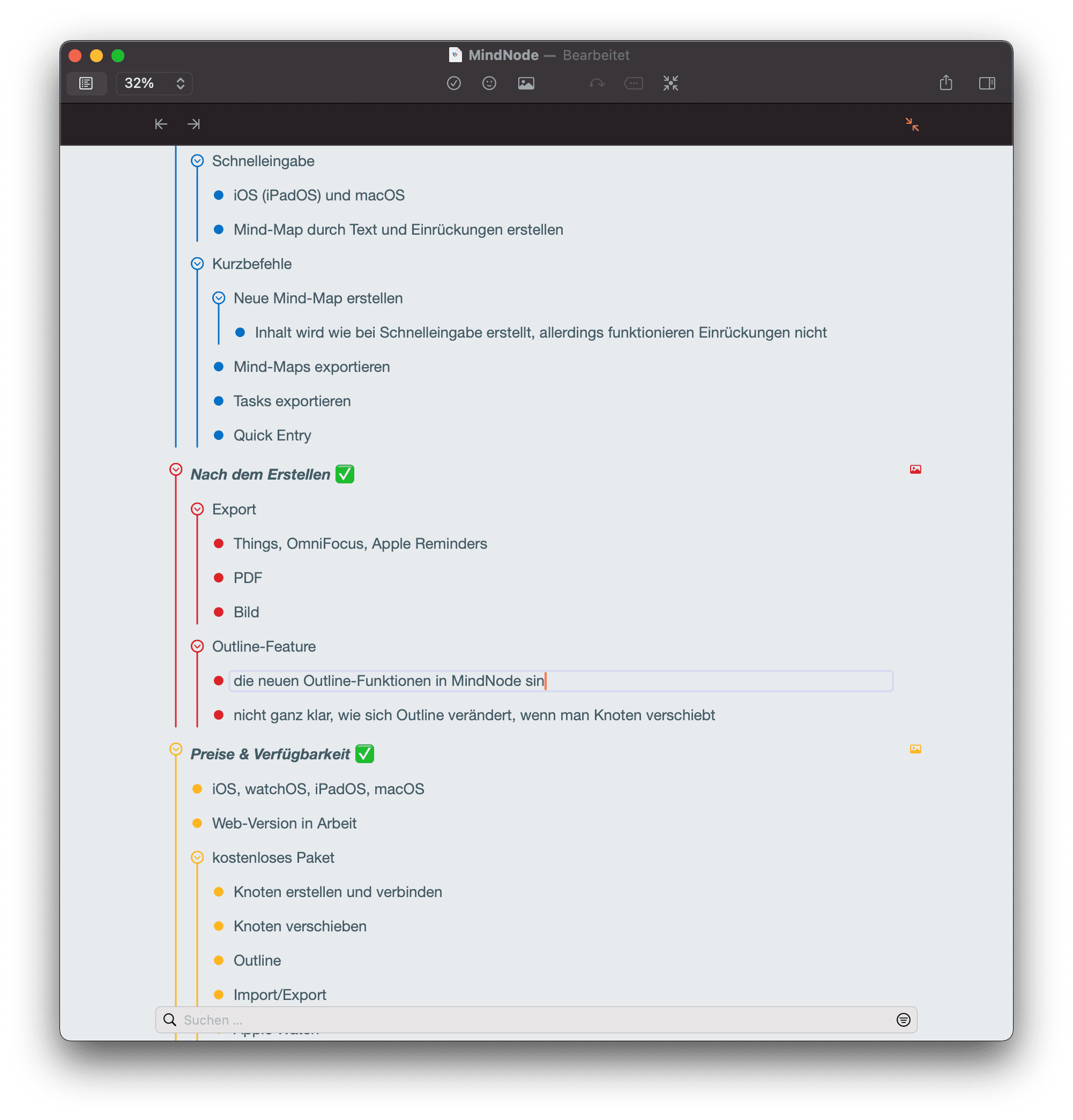Screen dimensions: 1073x1120
Task: Select 'kostenloses Paket' node text
Action: pos(273,858)
